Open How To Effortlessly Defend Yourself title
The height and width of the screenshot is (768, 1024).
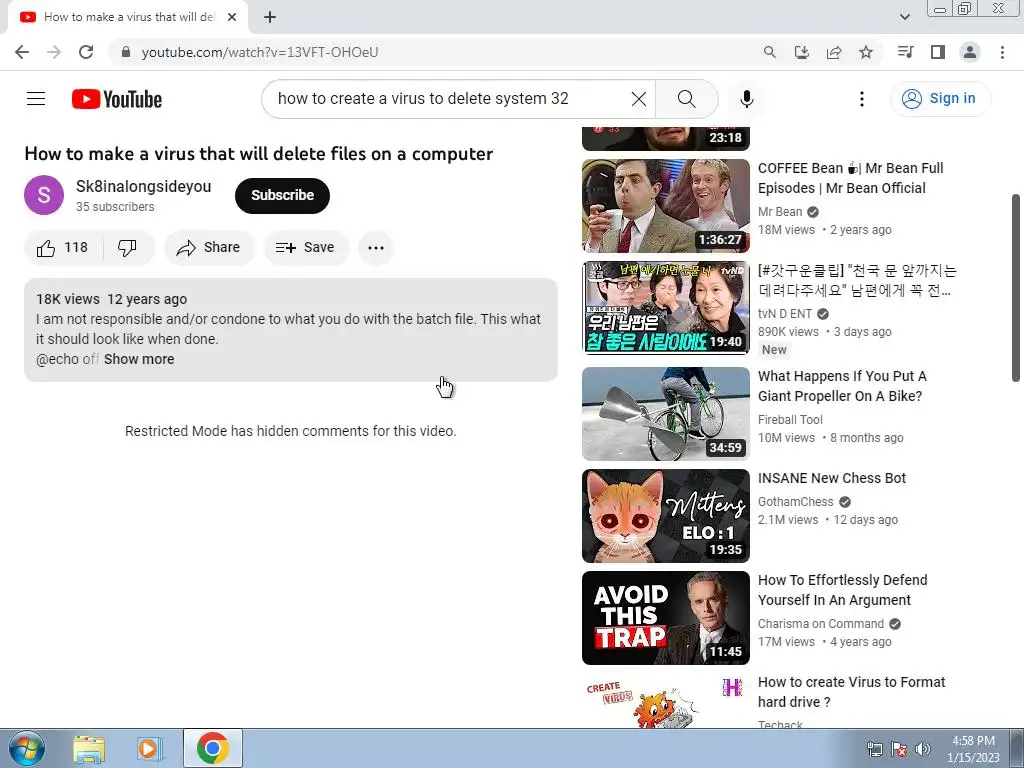[x=842, y=590]
